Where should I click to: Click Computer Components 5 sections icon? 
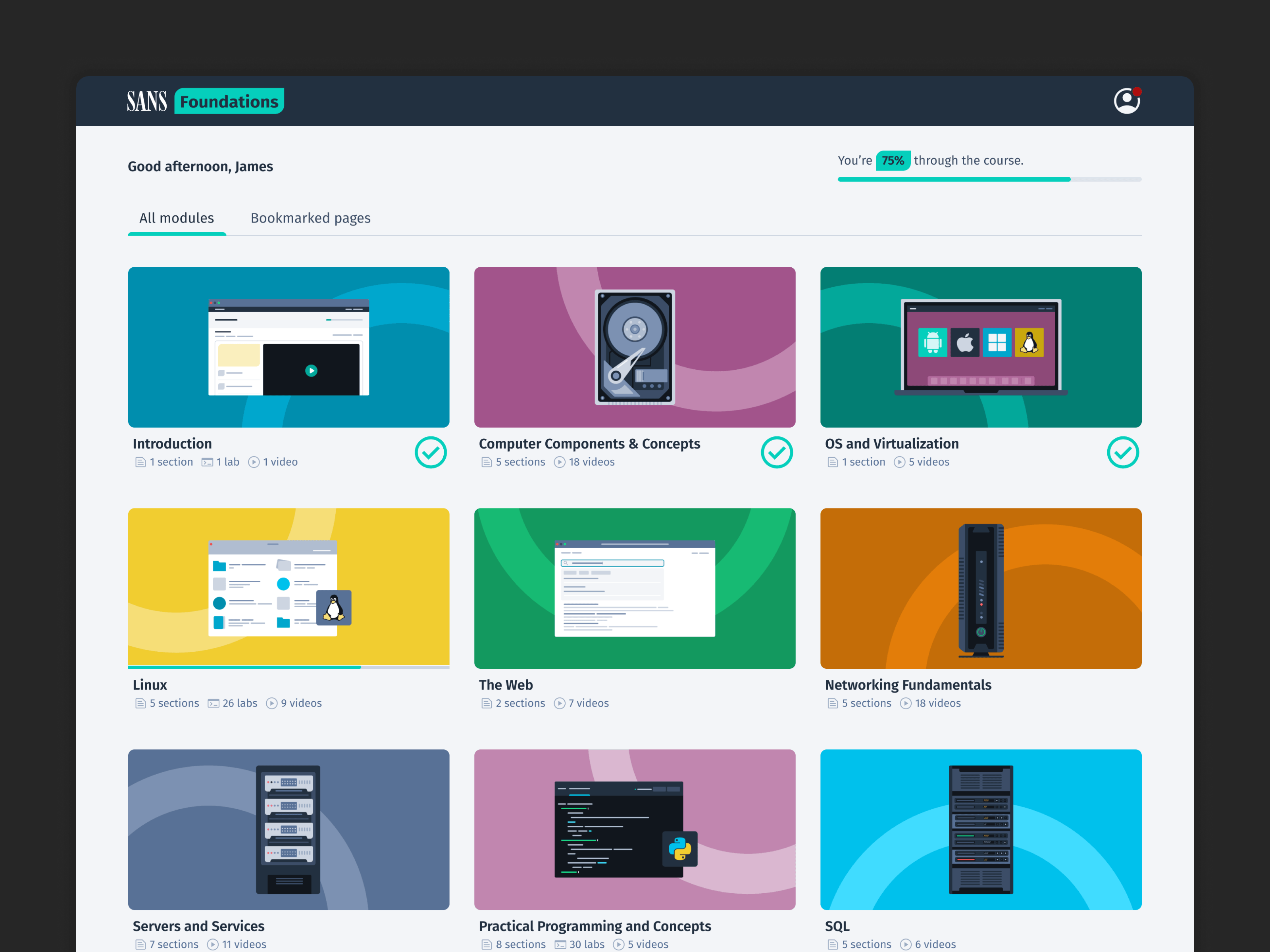click(486, 462)
